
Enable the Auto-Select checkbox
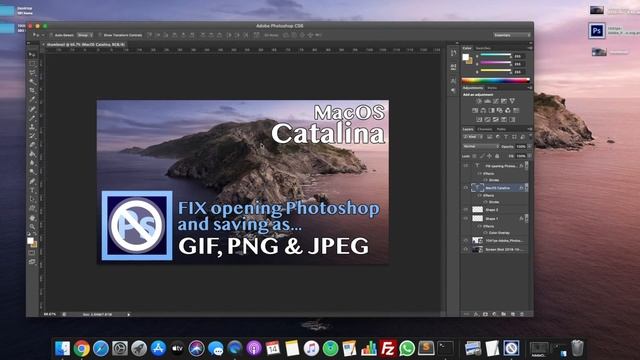click(51, 35)
